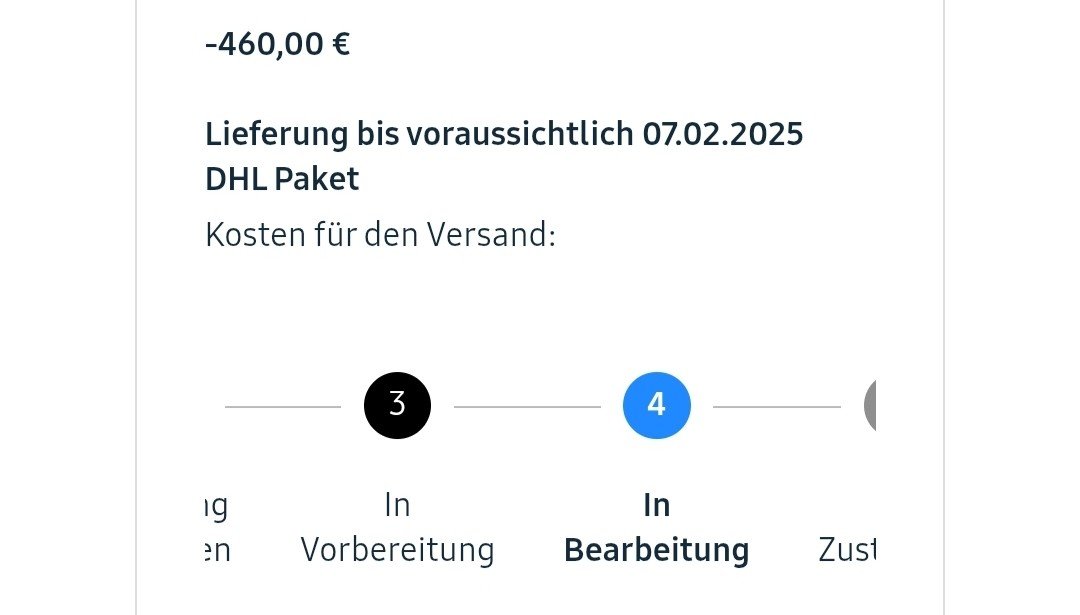Click the progress line right of step 4
The width and height of the screenshot is (1080, 615).
coord(776,407)
